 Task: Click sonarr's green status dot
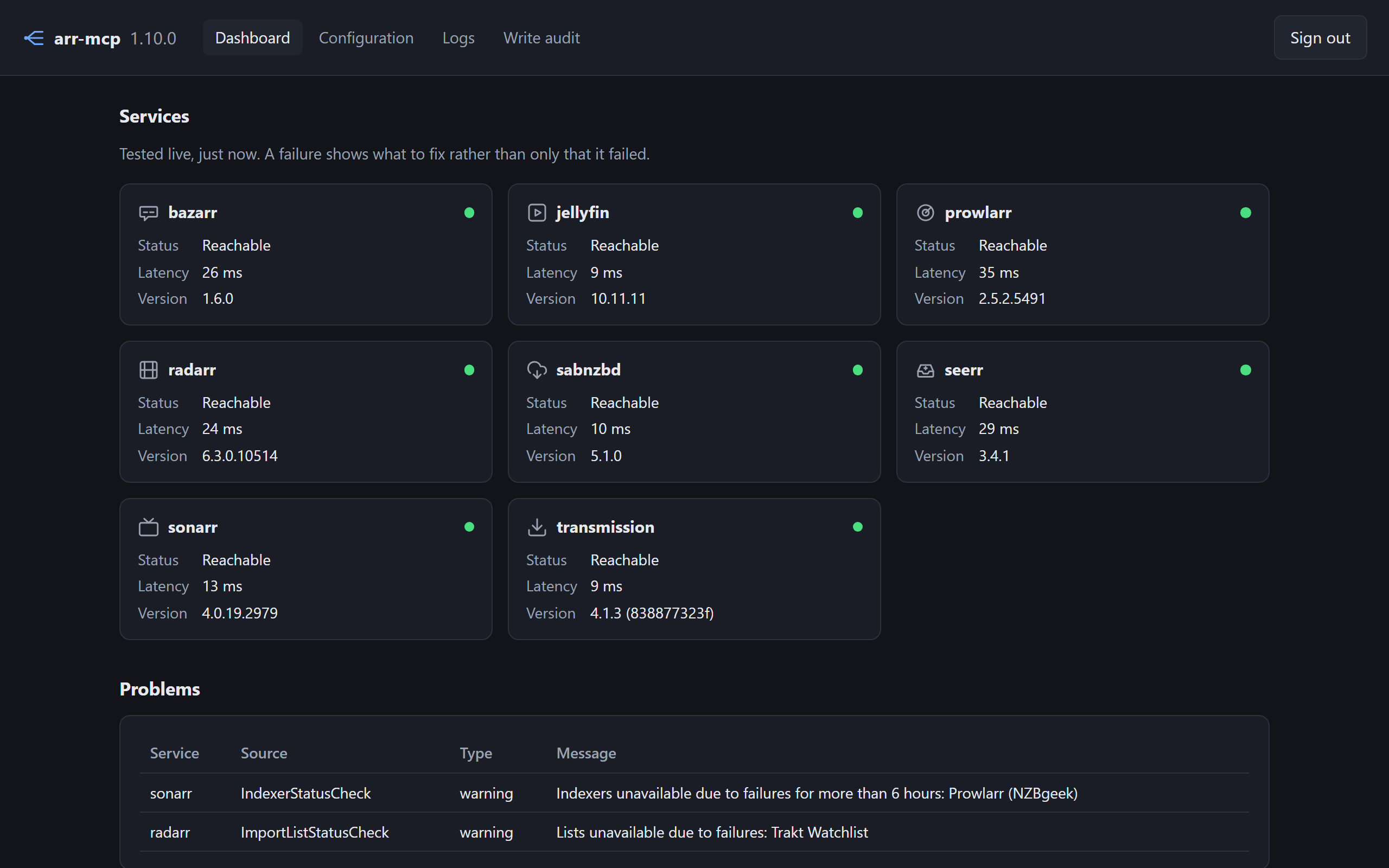[469, 527]
